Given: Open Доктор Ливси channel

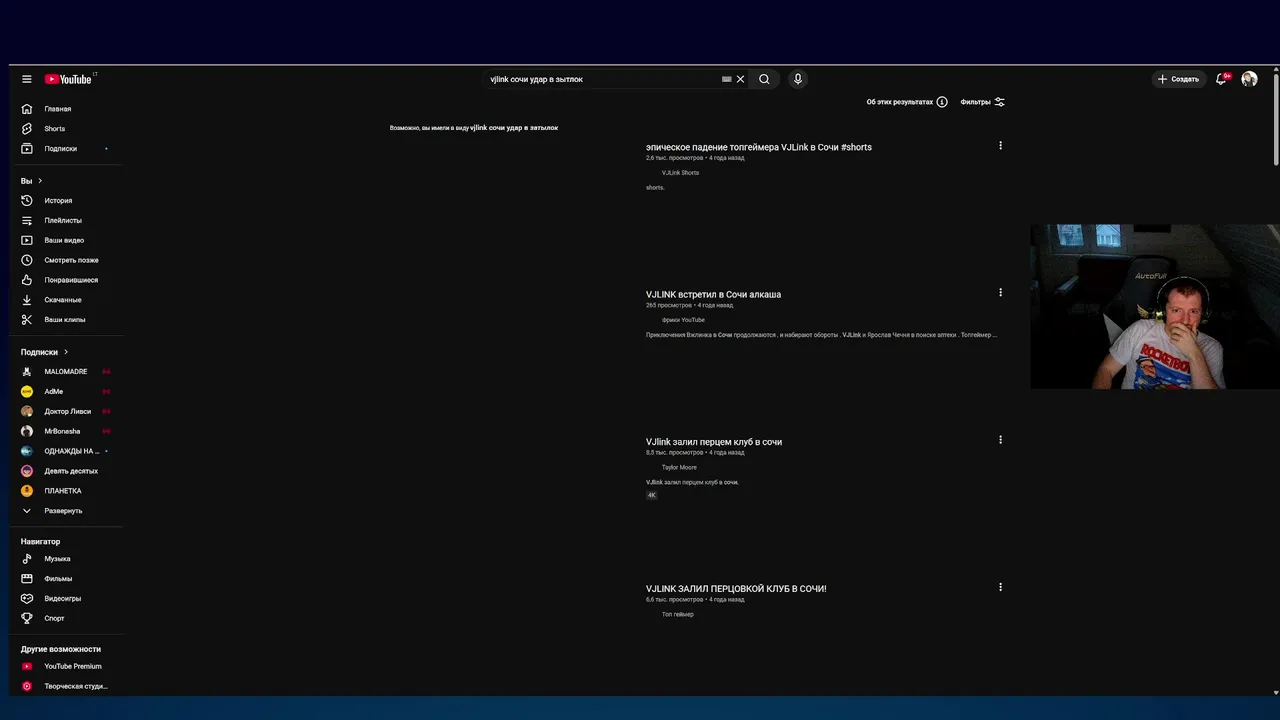Looking at the screenshot, I should (x=66, y=411).
